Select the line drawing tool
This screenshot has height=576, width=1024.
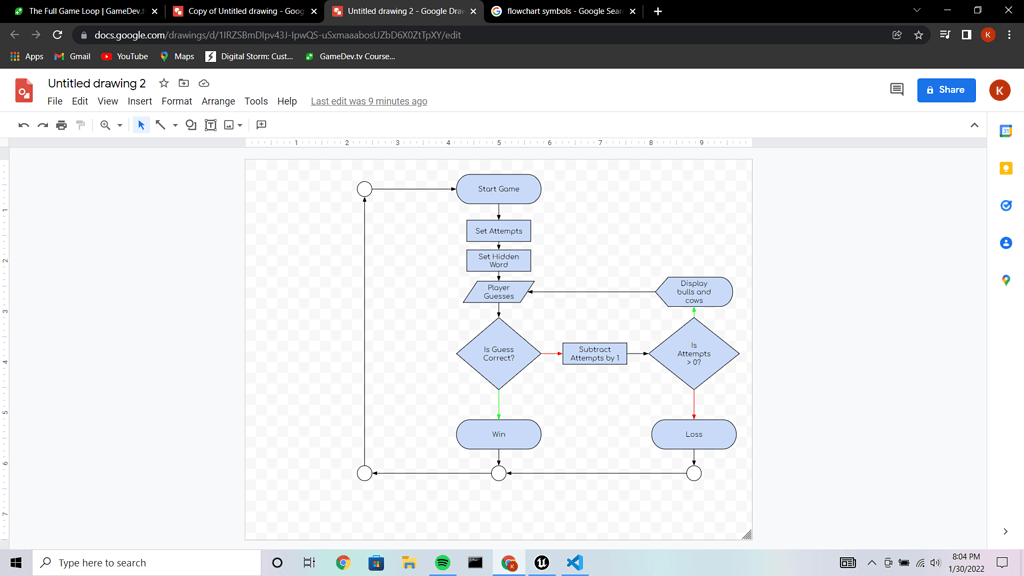(x=160, y=125)
